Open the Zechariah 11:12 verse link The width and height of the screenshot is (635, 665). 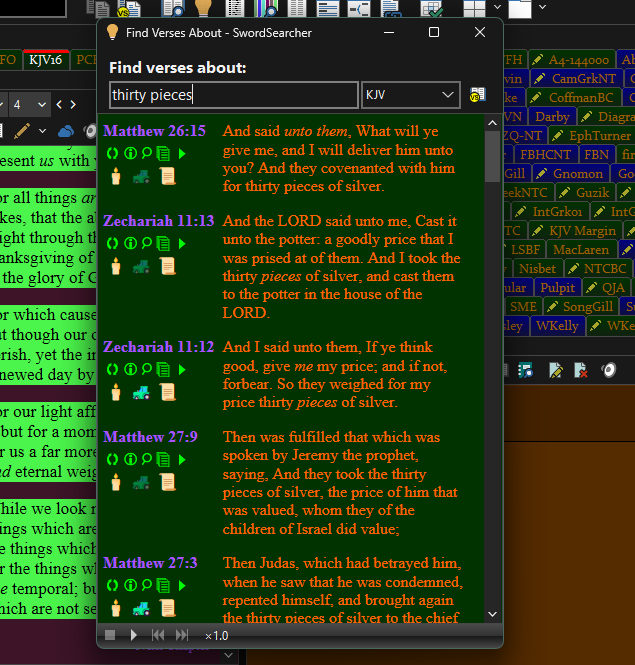pyautogui.click(x=159, y=347)
